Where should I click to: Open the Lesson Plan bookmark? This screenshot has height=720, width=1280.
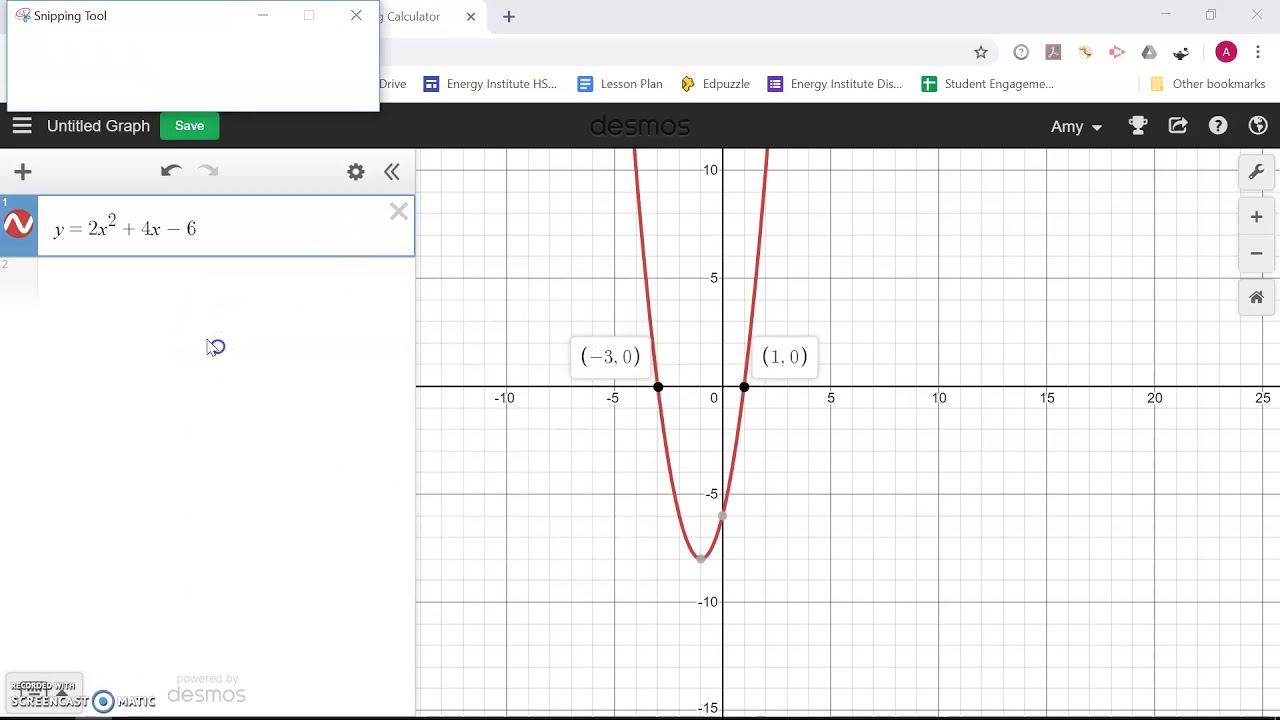tap(620, 84)
